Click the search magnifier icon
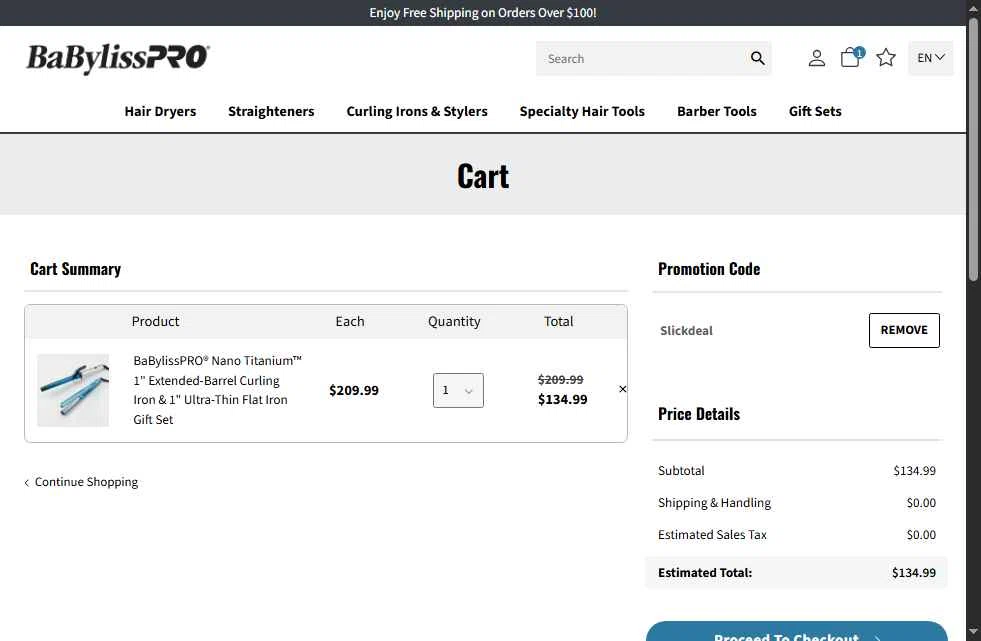 757,58
